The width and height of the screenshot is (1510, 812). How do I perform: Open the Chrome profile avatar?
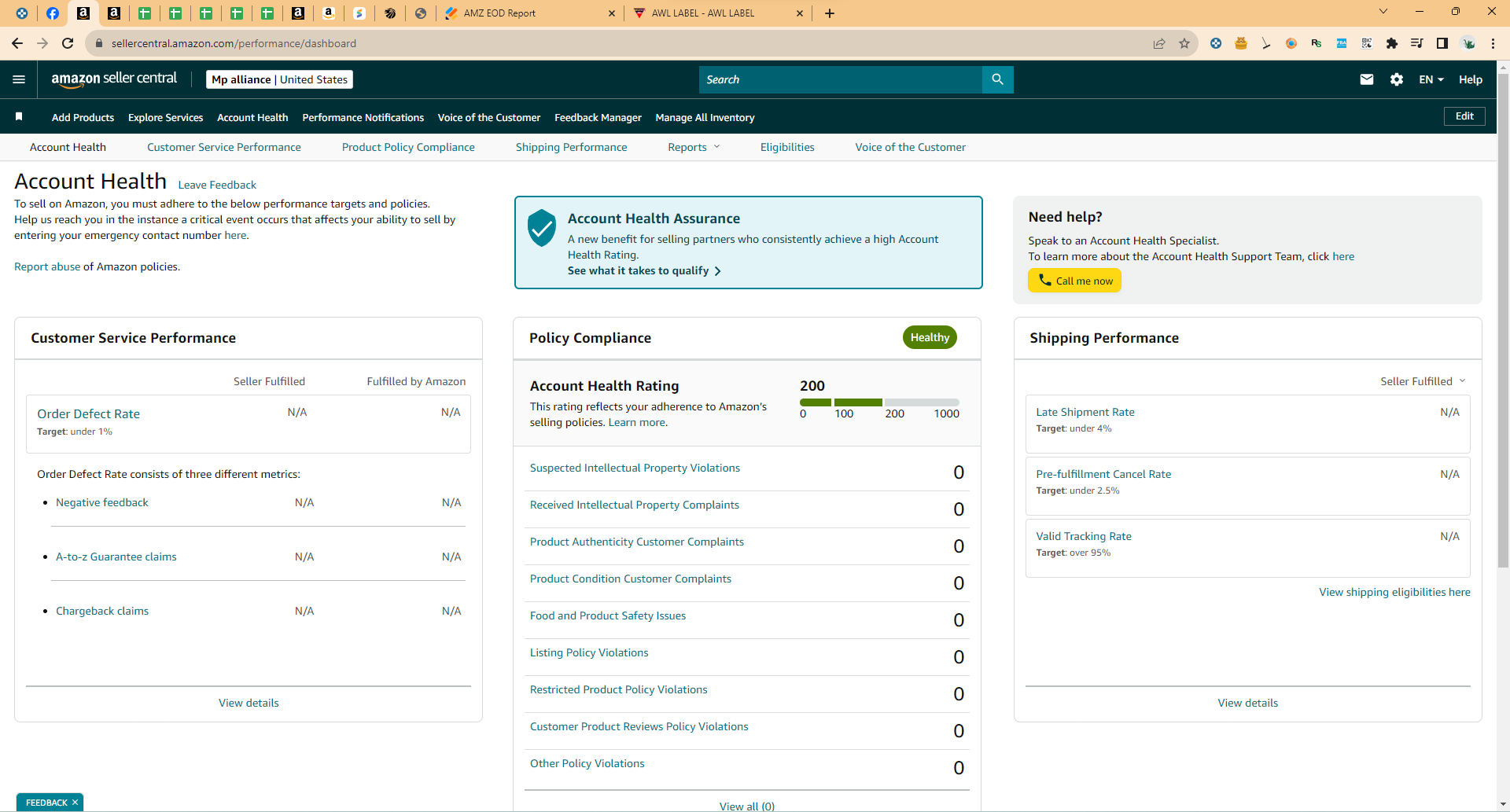(1468, 43)
